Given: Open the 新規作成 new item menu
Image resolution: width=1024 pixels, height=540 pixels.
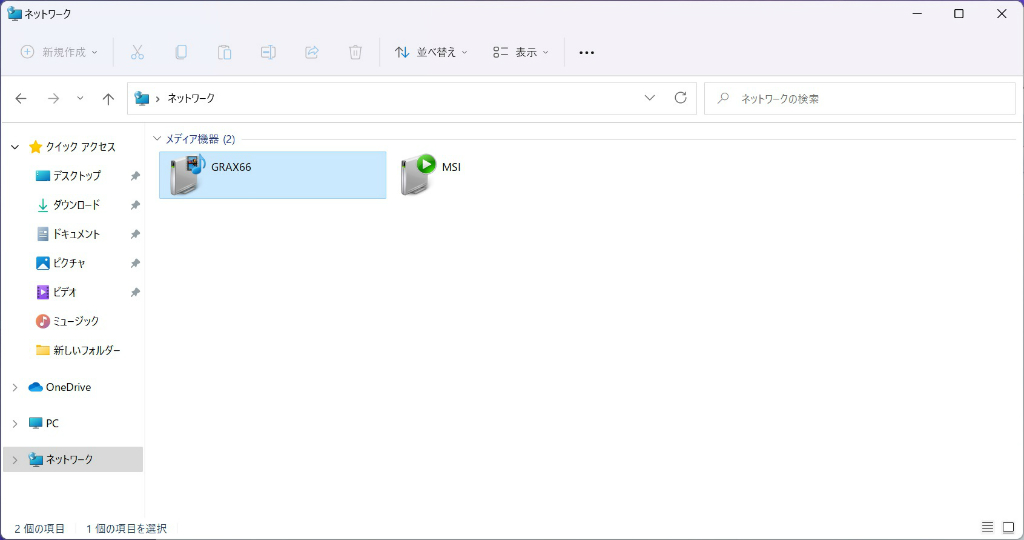Looking at the screenshot, I should 59,52.
